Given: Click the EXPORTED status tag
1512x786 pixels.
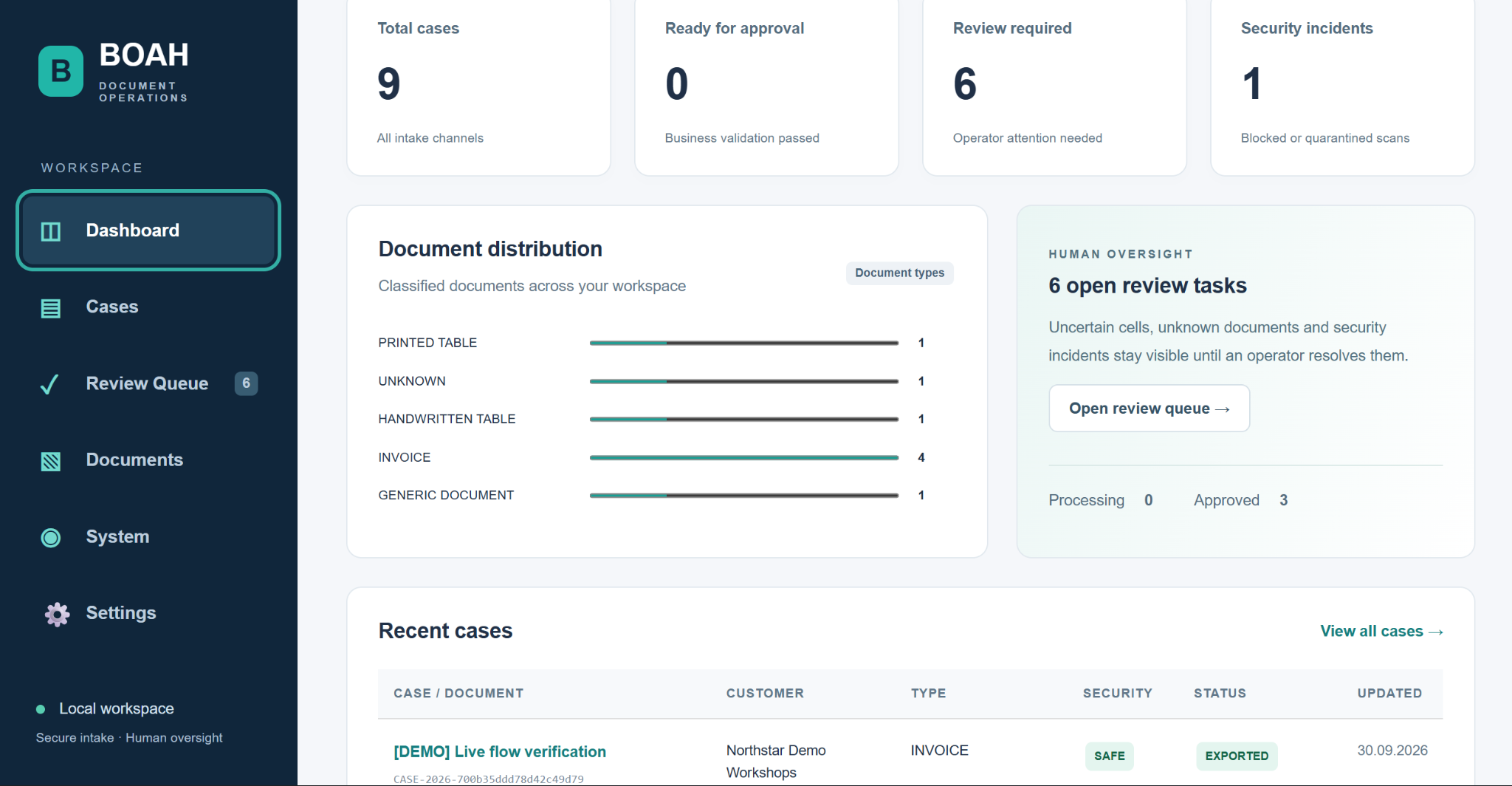Looking at the screenshot, I should pyautogui.click(x=1237, y=756).
